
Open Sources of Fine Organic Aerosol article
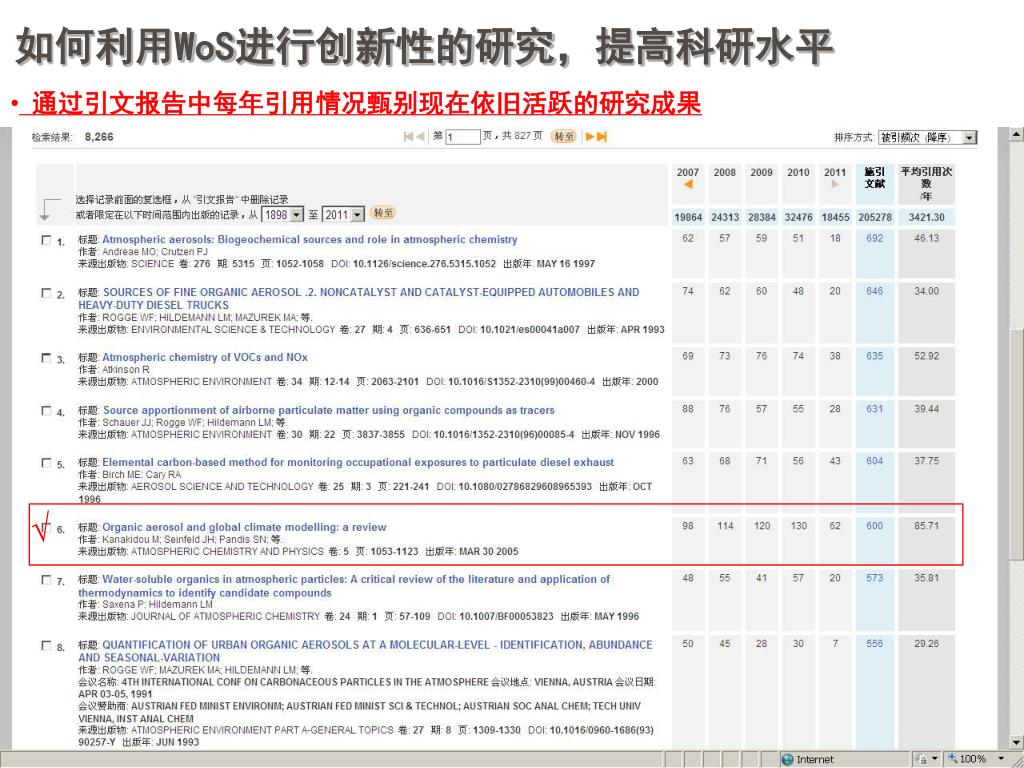click(359, 298)
